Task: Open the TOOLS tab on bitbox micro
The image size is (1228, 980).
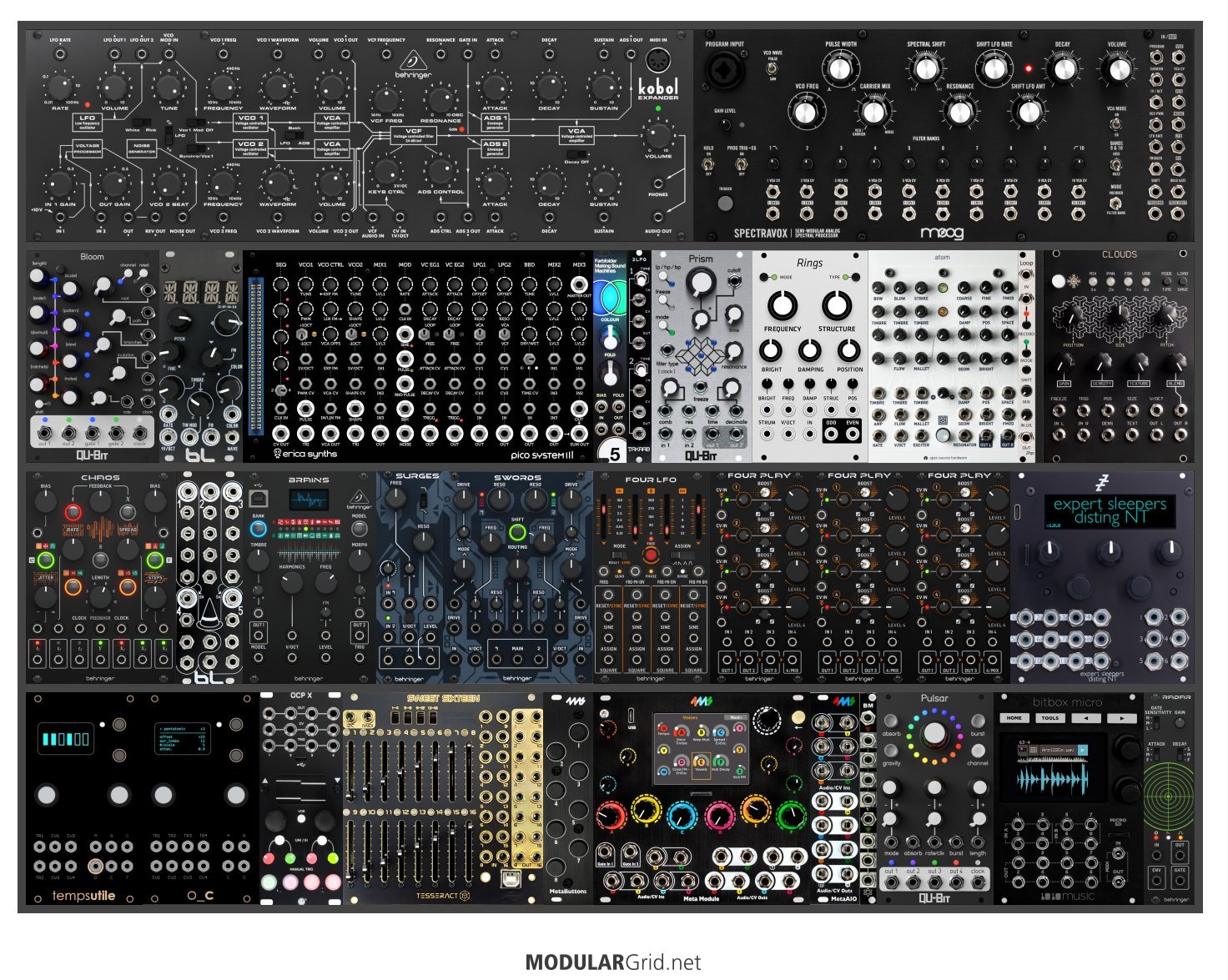Action: [1049, 718]
